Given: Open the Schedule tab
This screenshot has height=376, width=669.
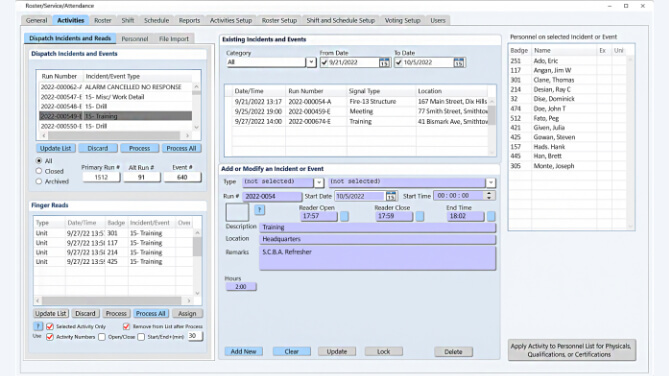Looking at the screenshot, I should point(156,20).
